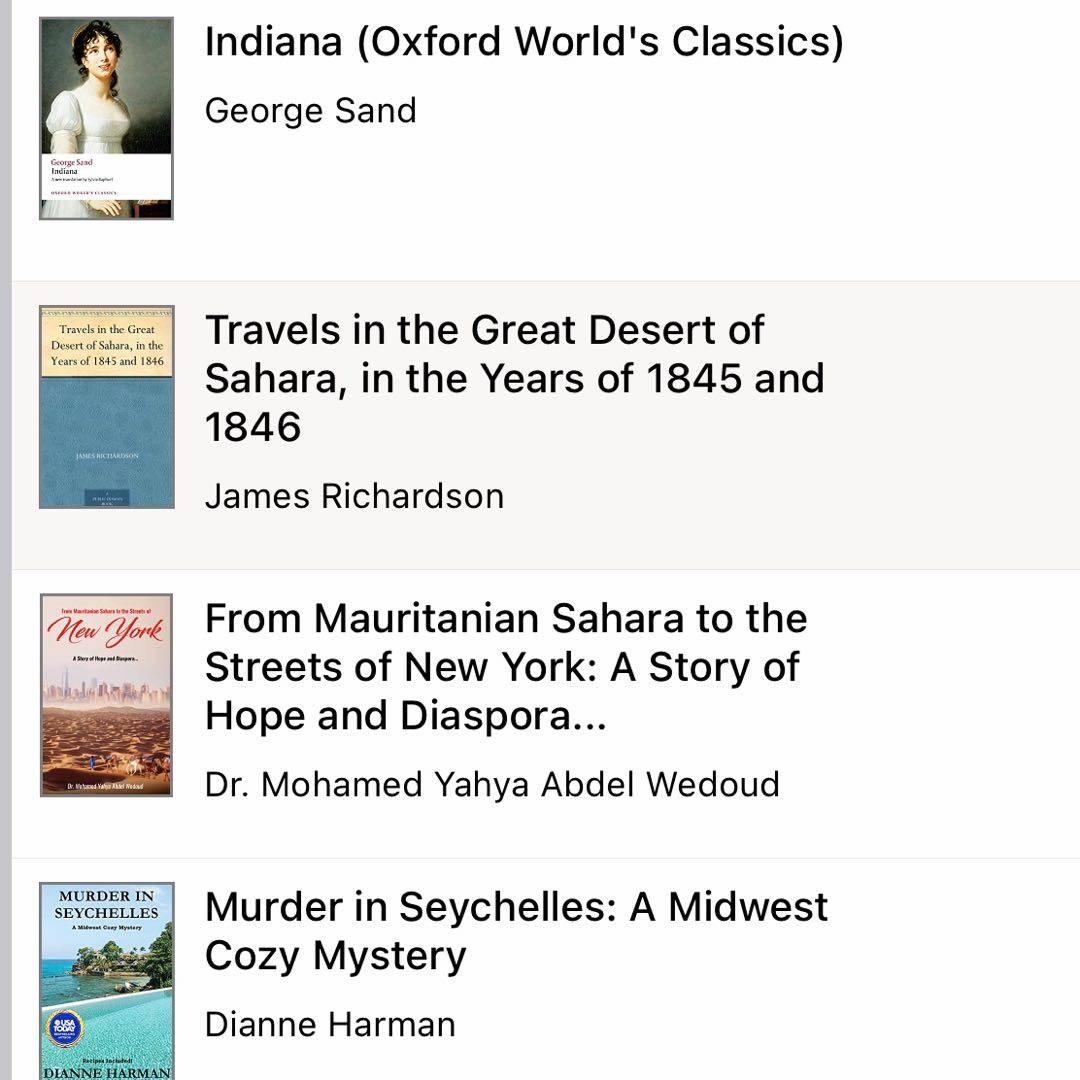1080x1080 pixels.
Task: Open 'Indiana (Oxford World's Classics)' title
Action: coord(524,42)
